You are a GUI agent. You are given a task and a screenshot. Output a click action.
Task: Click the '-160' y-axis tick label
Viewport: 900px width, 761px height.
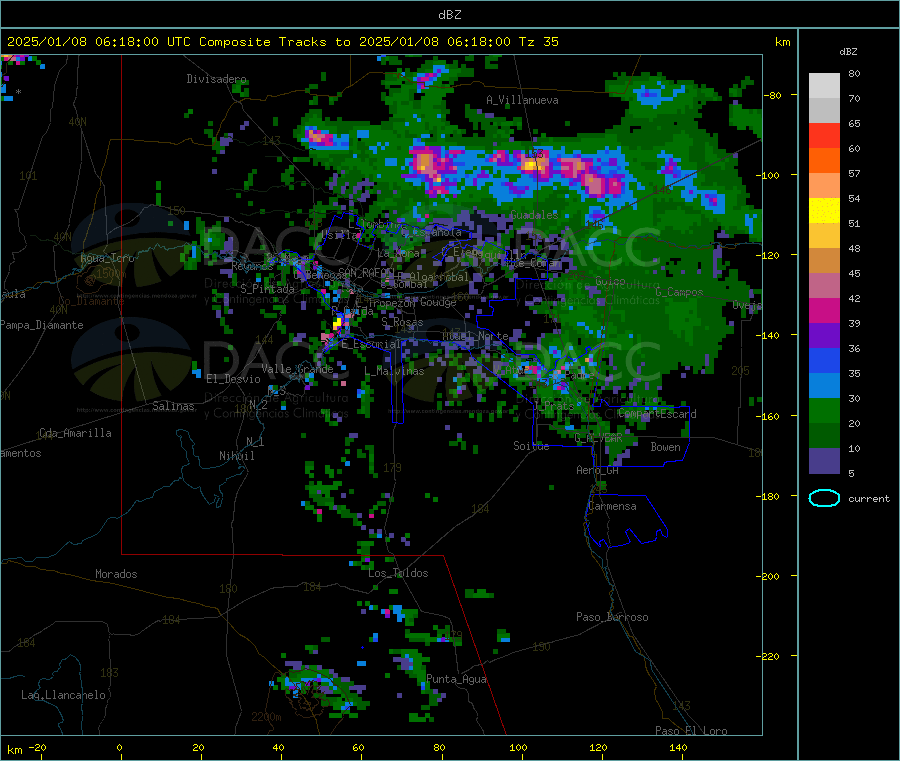click(x=770, y=416)
